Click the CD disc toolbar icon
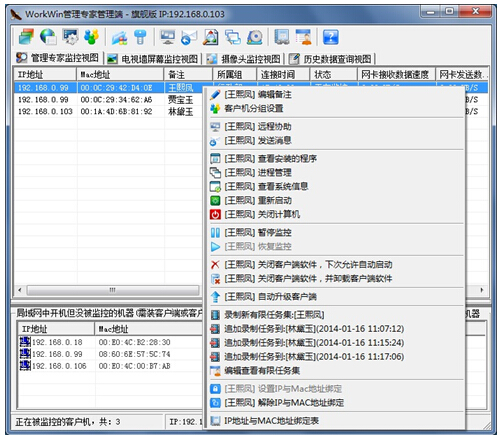This screenshot has width=500, height=435. 254,37
